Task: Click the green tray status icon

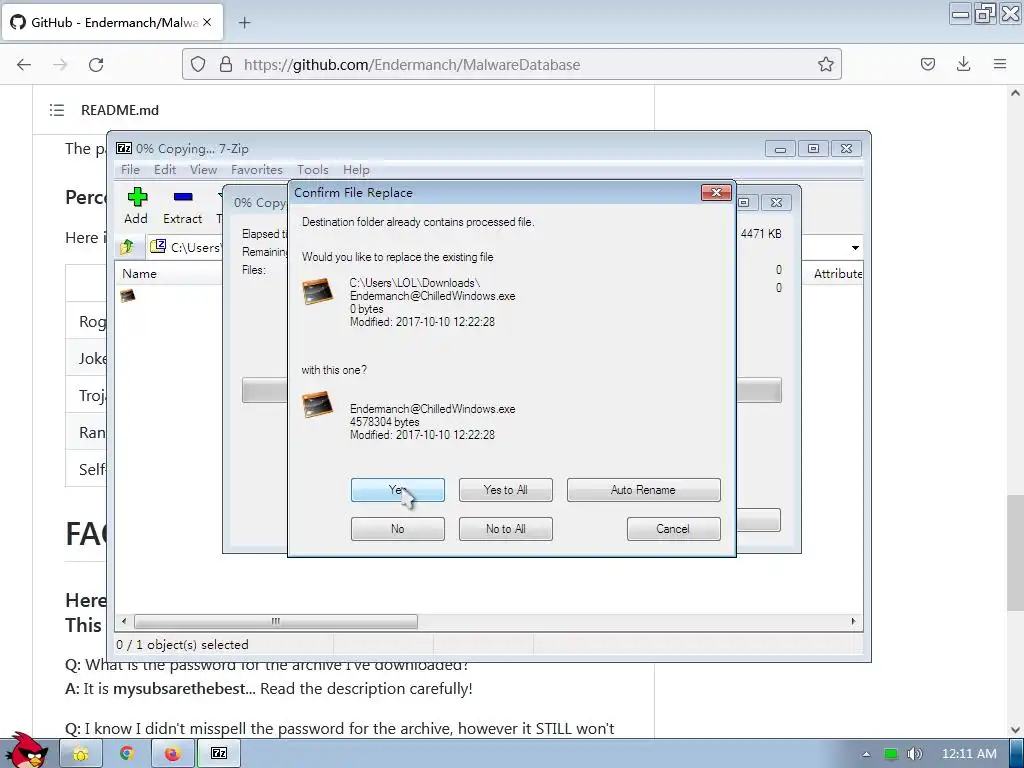Action: tap(890, 754)
